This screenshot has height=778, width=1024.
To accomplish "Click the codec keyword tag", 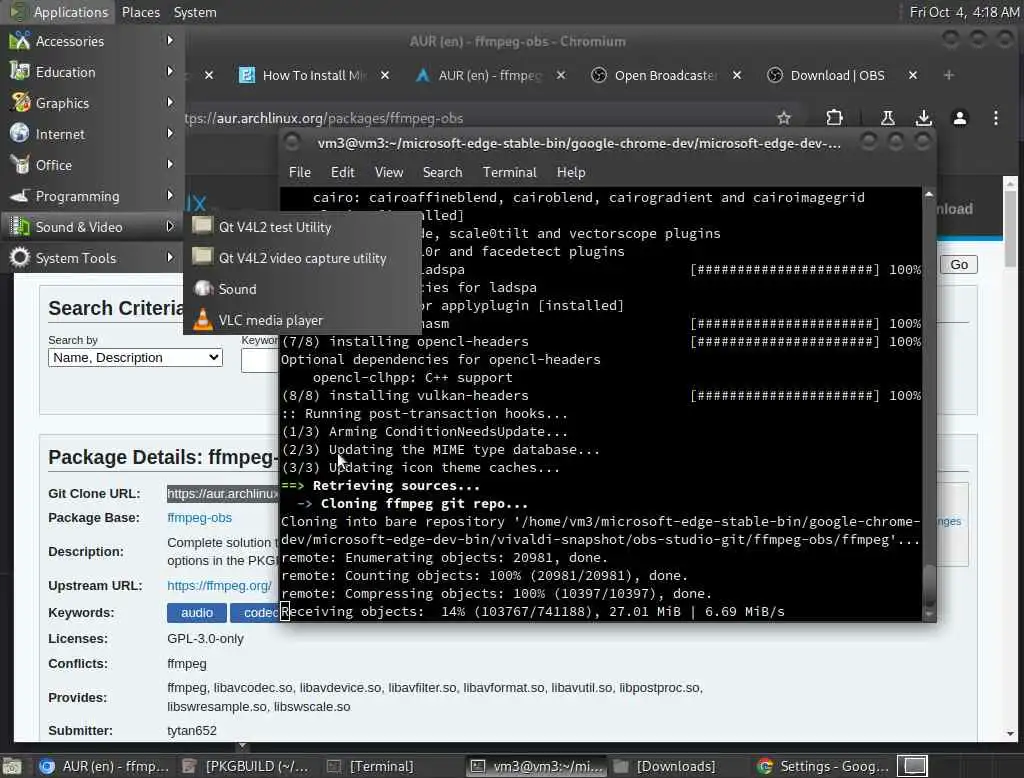I will pos(257,613).
